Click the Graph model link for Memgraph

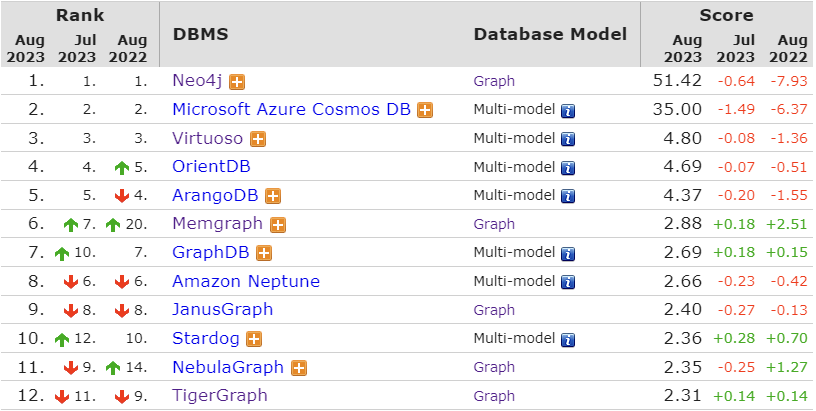(494, 224)
